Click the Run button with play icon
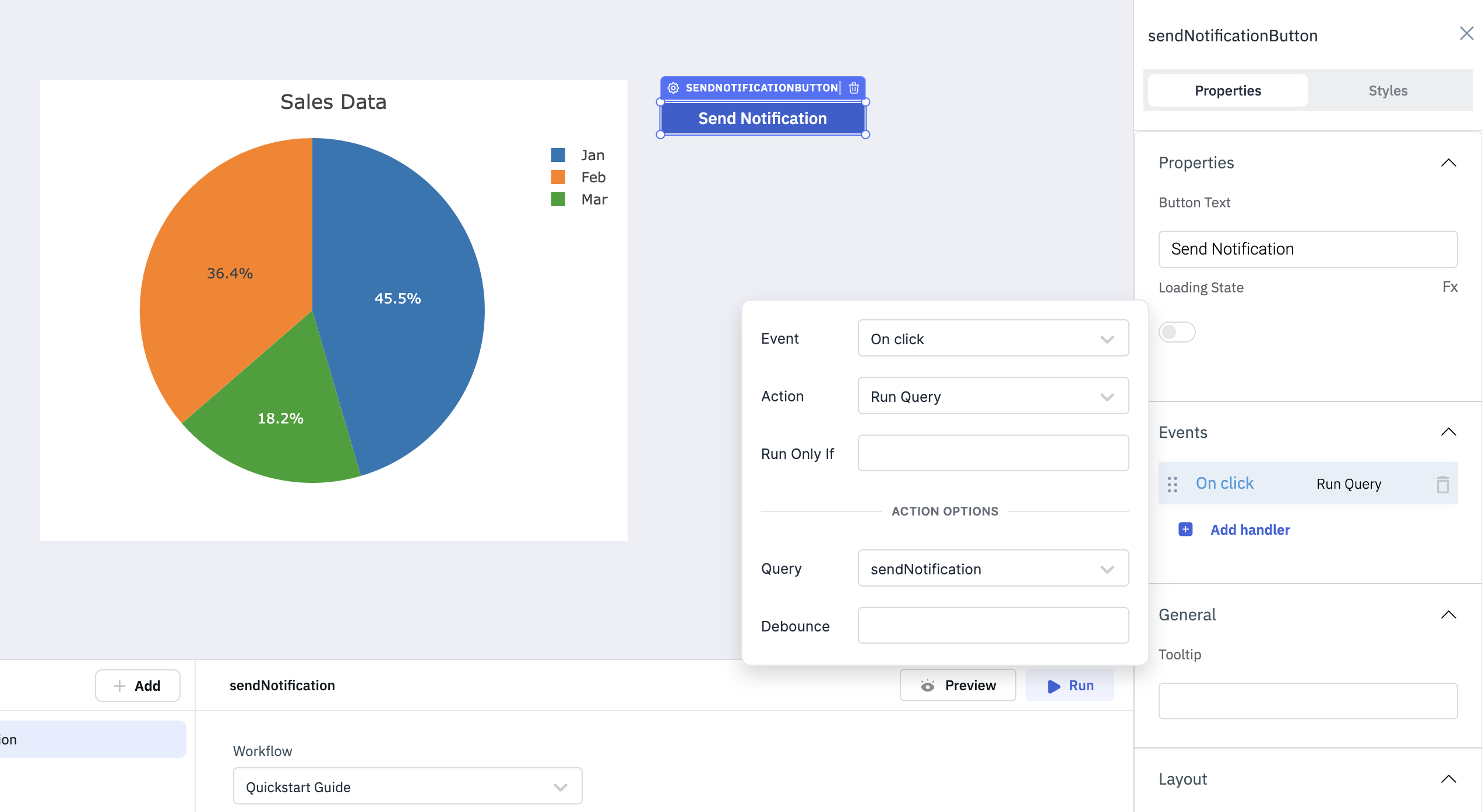This screenshot has width=1482, height=812. point(1071,684)
